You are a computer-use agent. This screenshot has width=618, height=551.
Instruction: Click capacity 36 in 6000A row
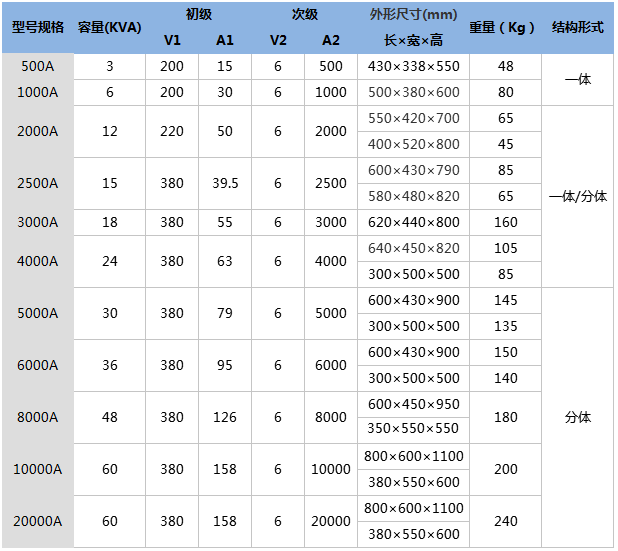pyautogui.click(x=110, y=365)
